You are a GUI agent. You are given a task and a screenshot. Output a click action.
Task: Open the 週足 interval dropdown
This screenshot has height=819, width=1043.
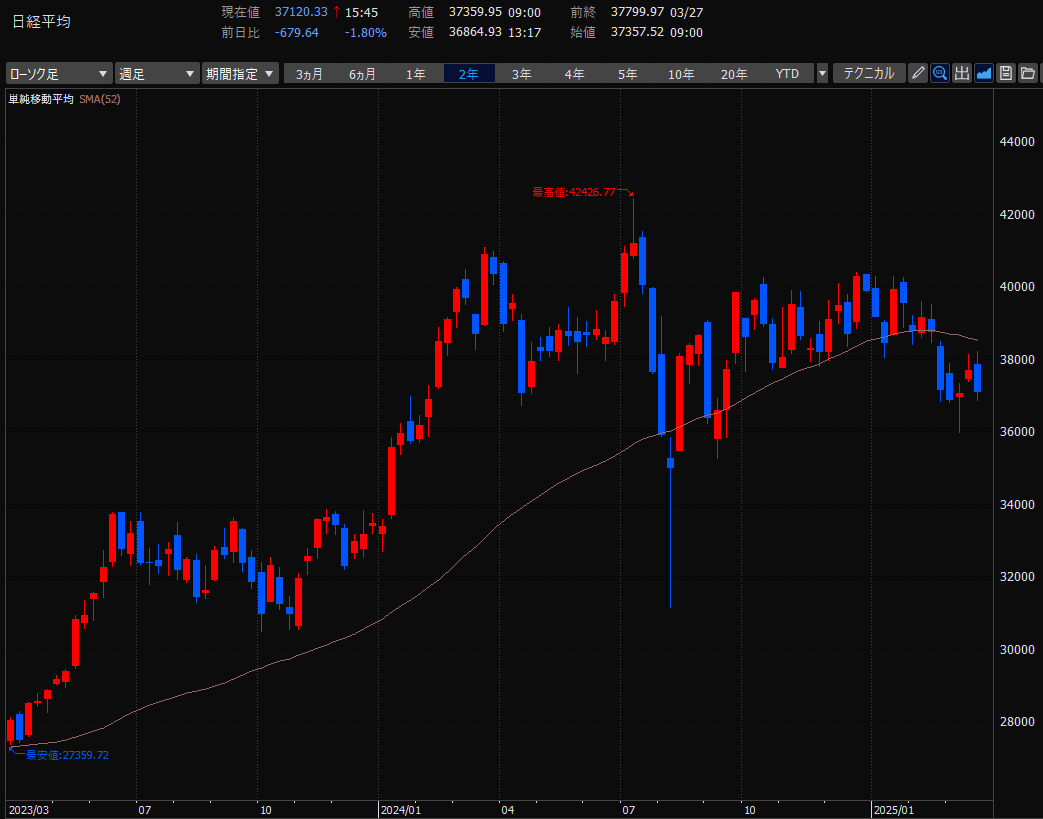click(x=157, y=73)
